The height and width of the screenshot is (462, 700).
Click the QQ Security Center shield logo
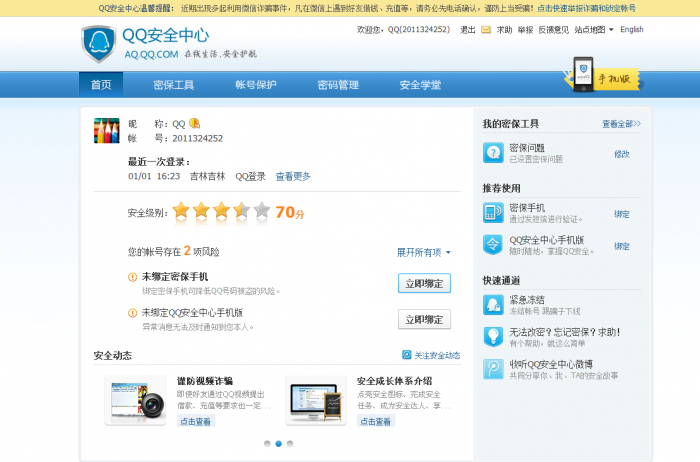(99, 44)
